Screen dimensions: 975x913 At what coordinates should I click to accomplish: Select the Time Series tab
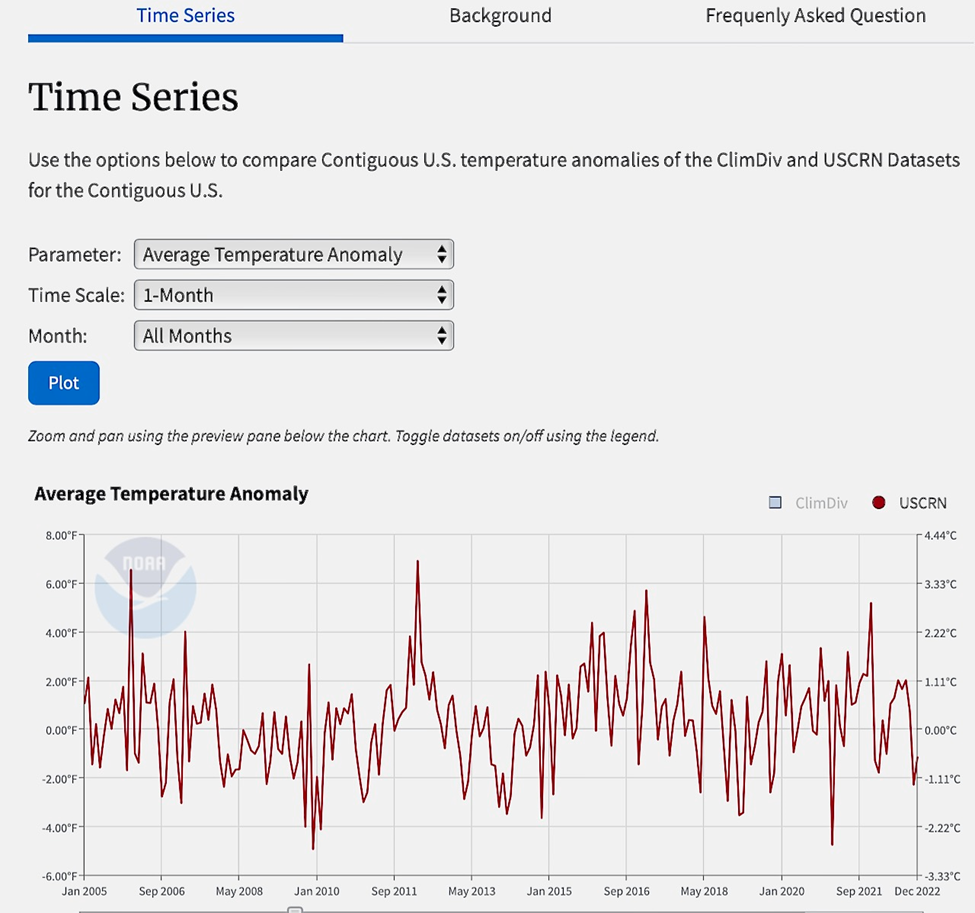coord(186,16)
